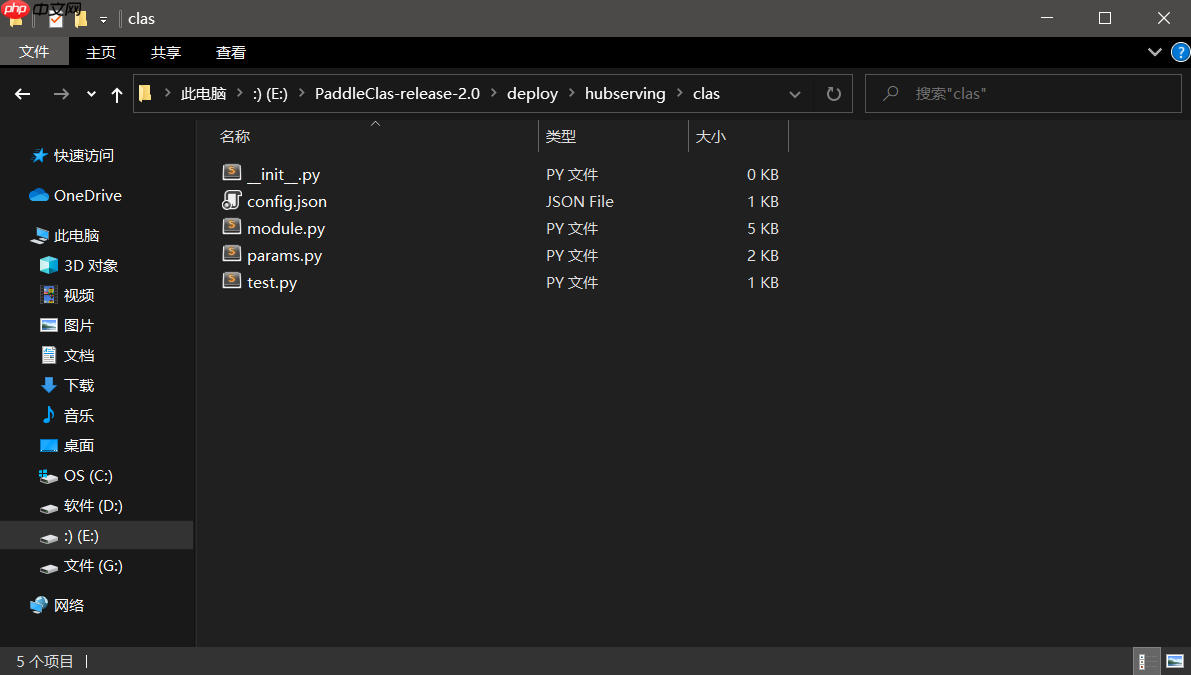
Task: Switch to the 查看 ribbon tab
Action: coord(231,52)
